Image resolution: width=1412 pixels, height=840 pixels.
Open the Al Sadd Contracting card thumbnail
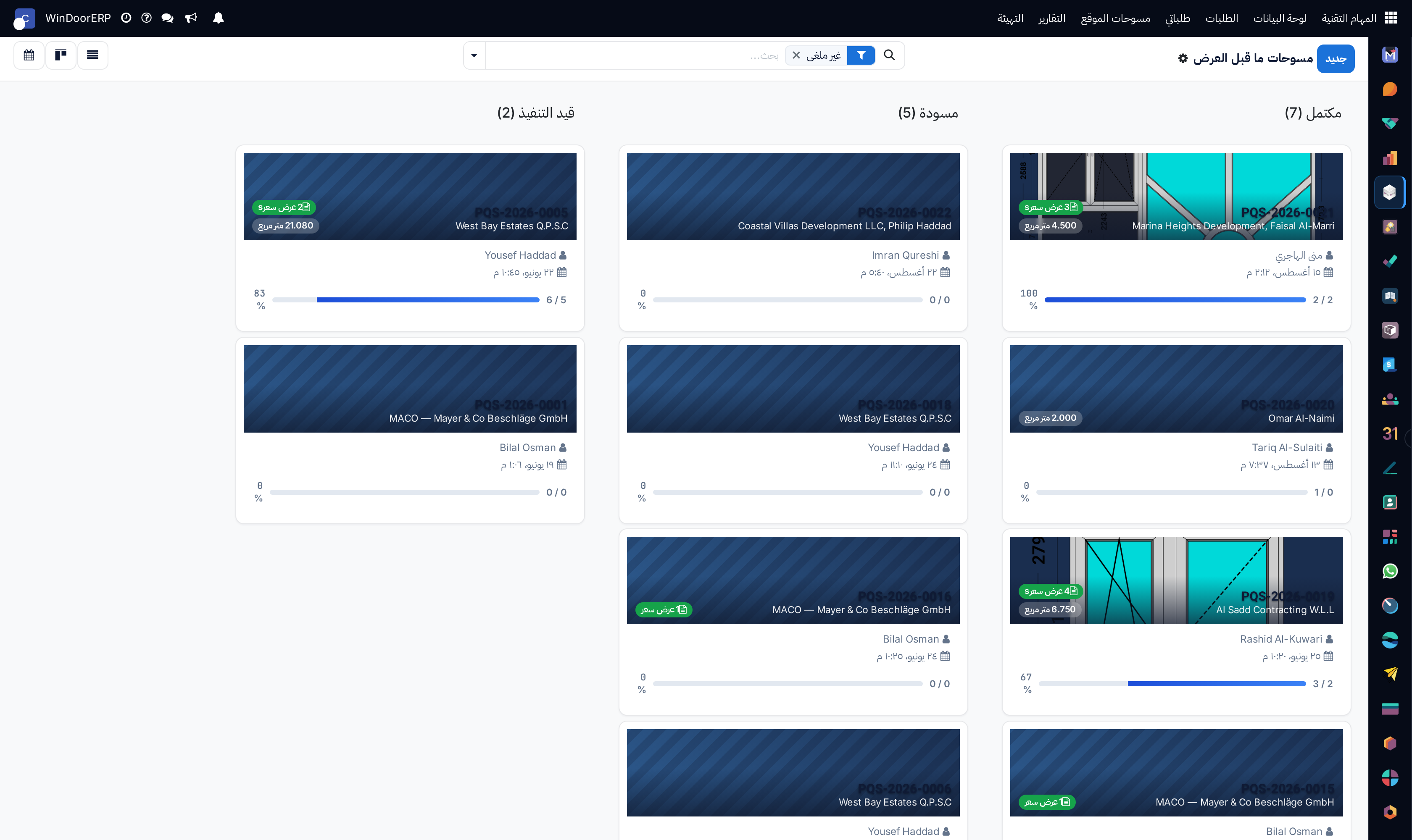1176,580
